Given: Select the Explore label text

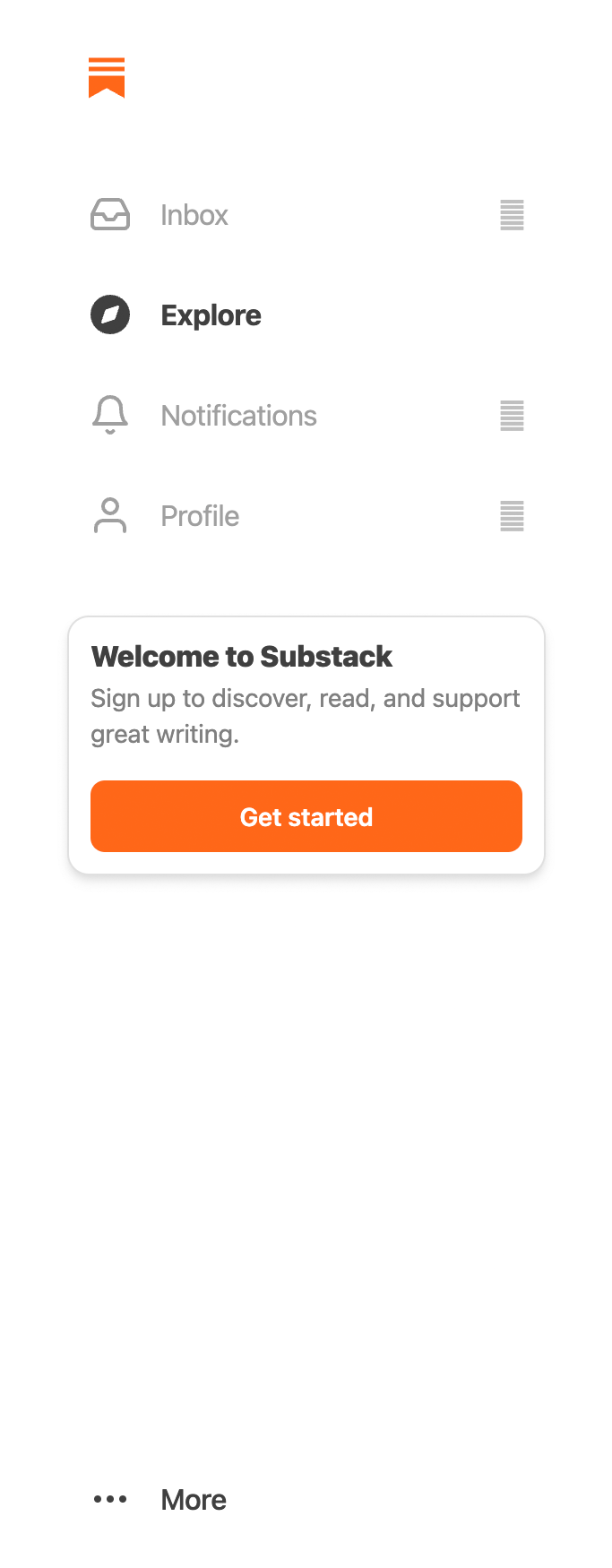Looking at the screenshot, I should coord(211,315).
